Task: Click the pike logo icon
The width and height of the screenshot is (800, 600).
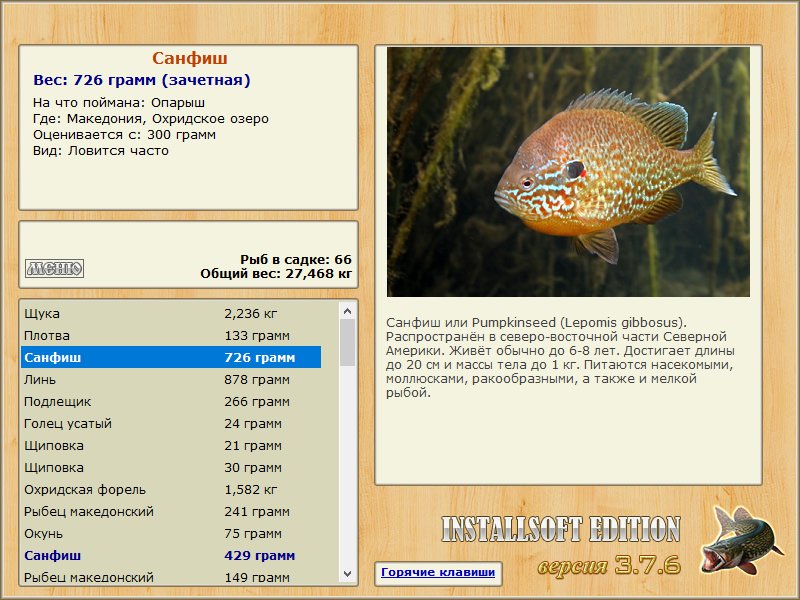Action: coord(741,539)
